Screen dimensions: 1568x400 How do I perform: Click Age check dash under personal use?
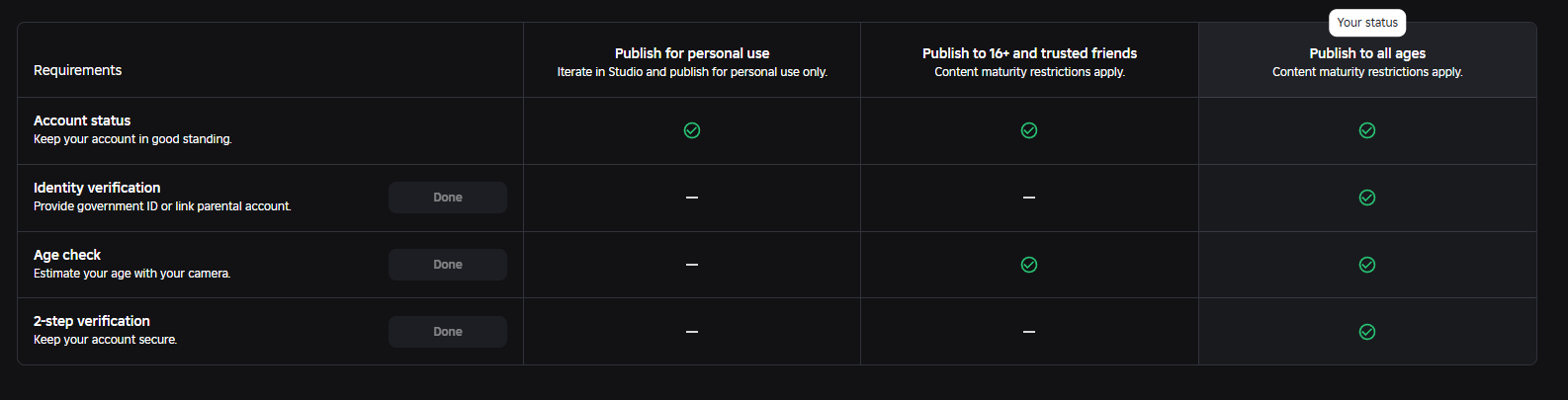(692, 265)
